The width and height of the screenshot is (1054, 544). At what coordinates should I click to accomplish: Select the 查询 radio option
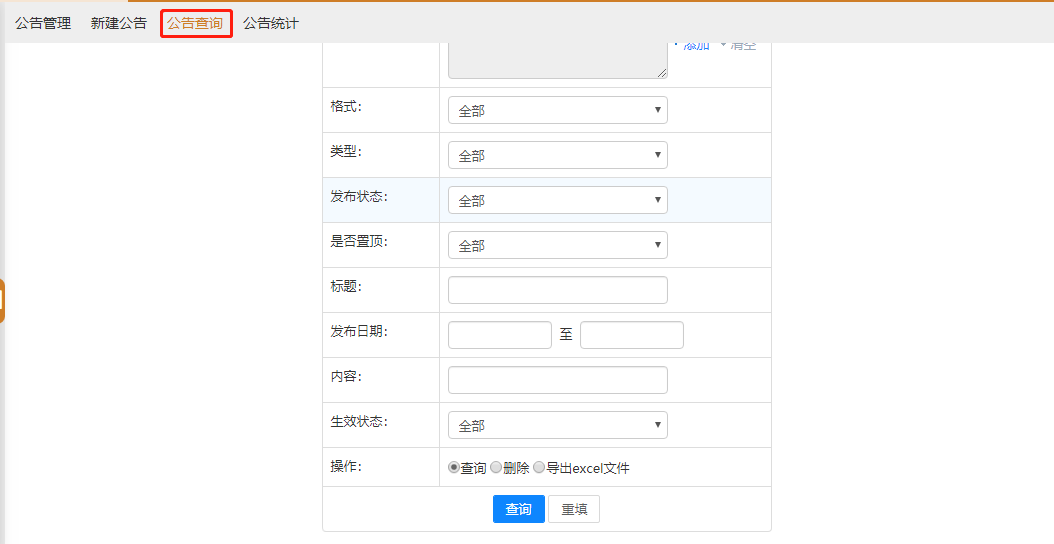coord(454,468)
